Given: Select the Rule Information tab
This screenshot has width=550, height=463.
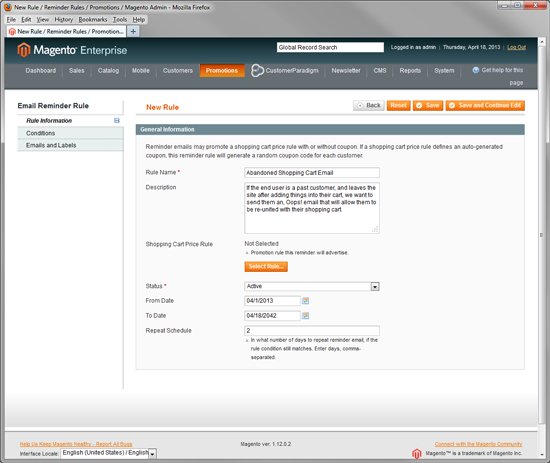Looking at the screenshot, I should 70,121.
